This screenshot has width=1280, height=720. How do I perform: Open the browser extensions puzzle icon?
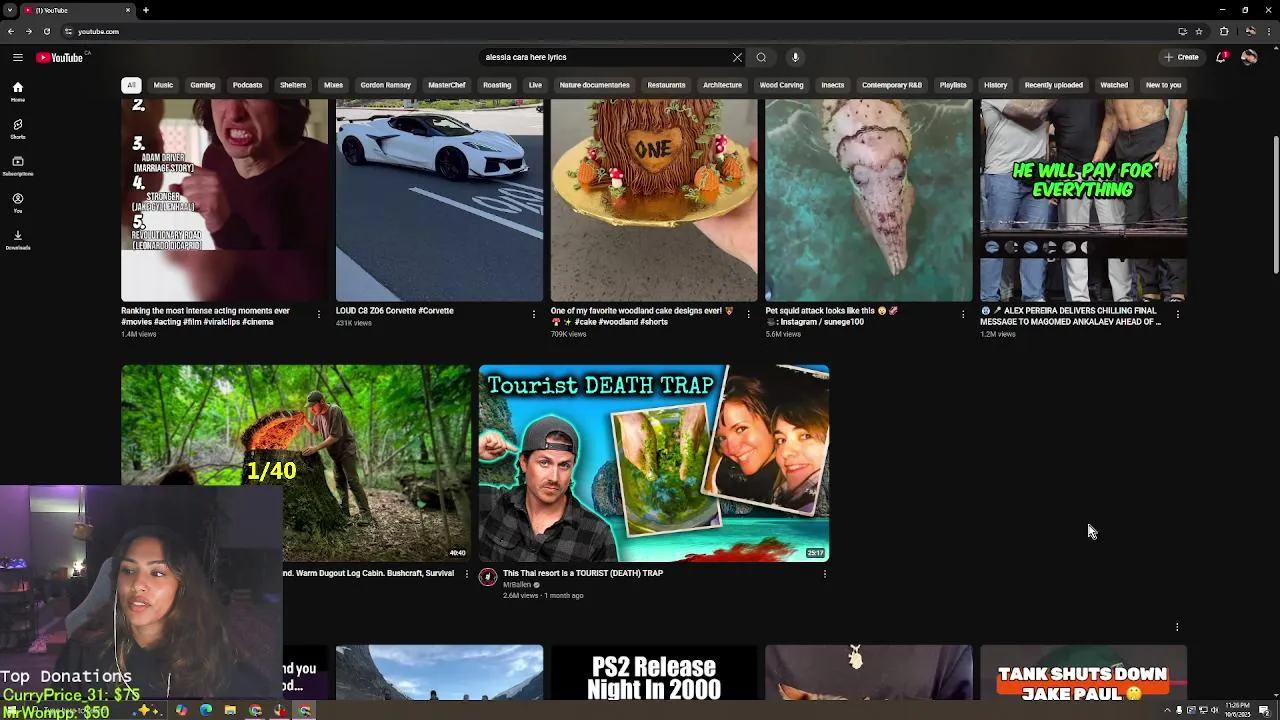[x=1224, y=31]
